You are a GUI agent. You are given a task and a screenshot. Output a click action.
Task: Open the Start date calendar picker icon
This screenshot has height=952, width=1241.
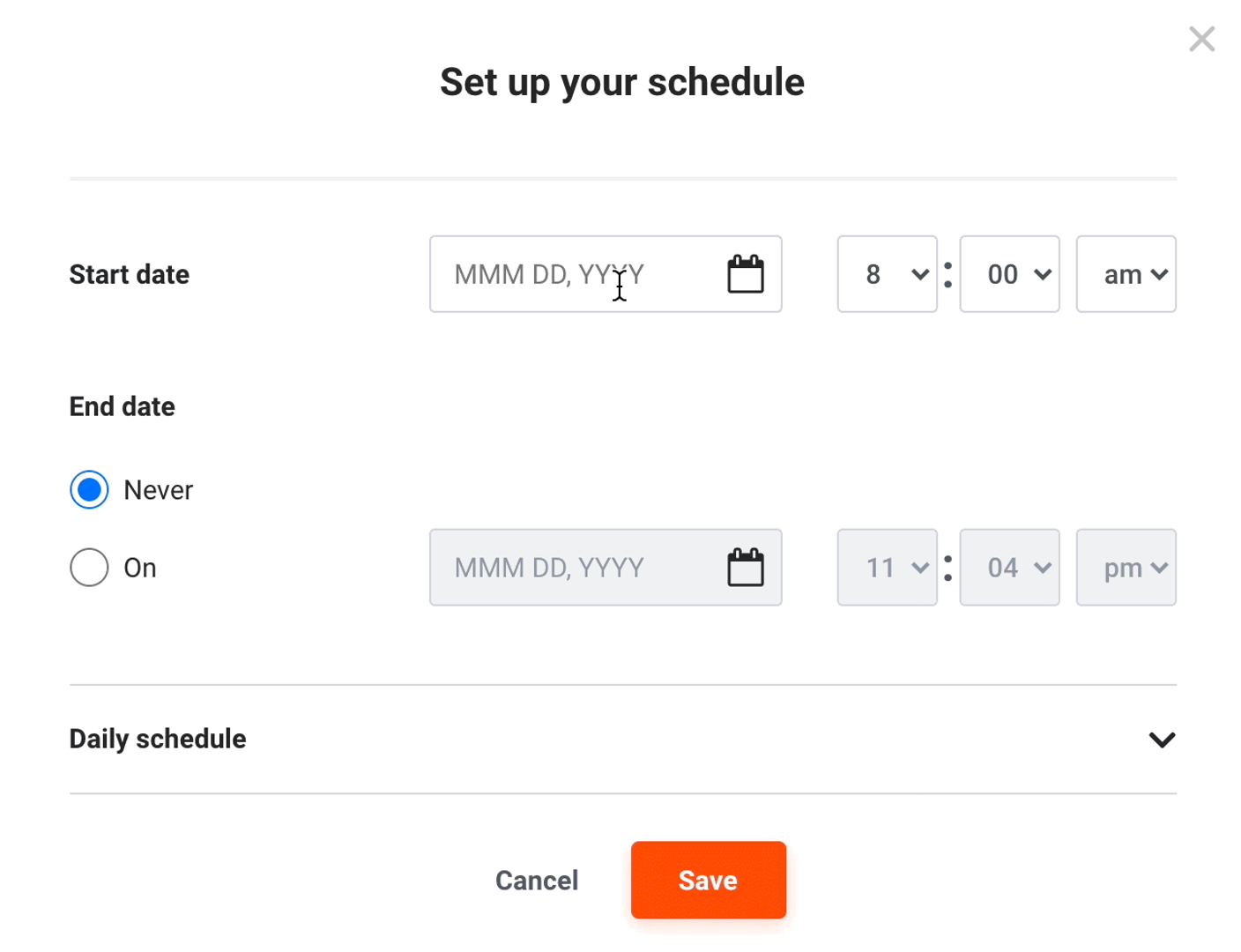(x=745, y=274)
